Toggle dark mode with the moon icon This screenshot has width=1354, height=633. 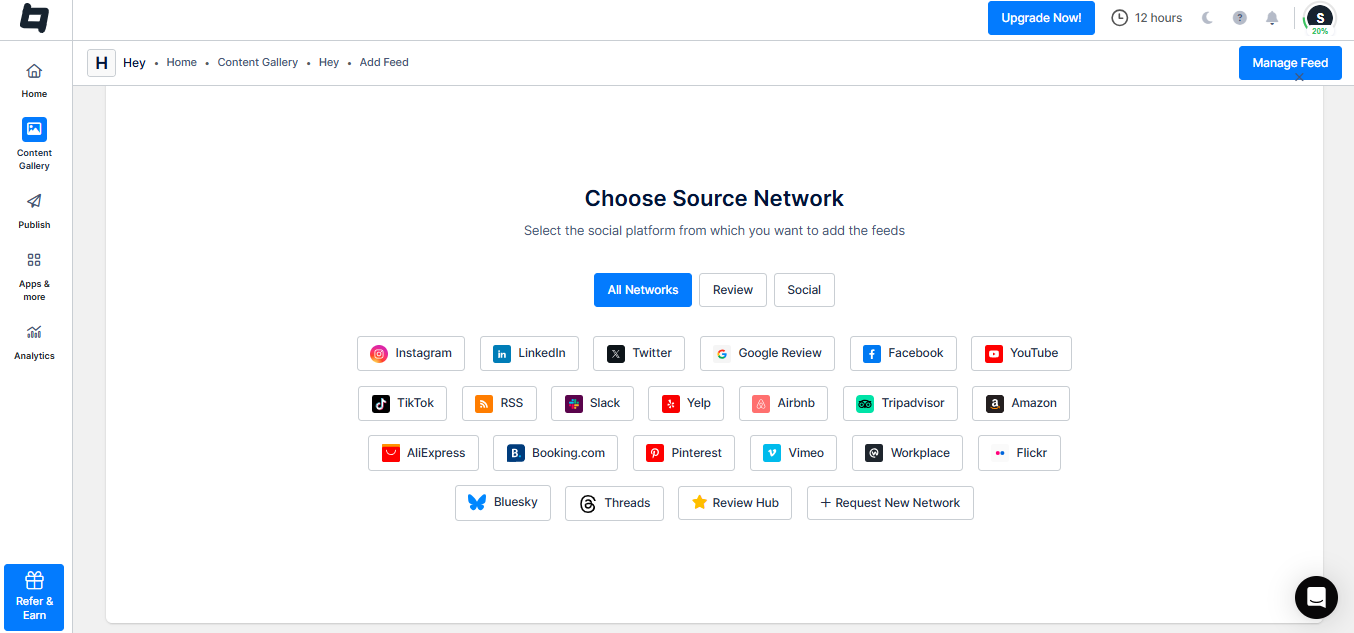(x=1207, y=18)
